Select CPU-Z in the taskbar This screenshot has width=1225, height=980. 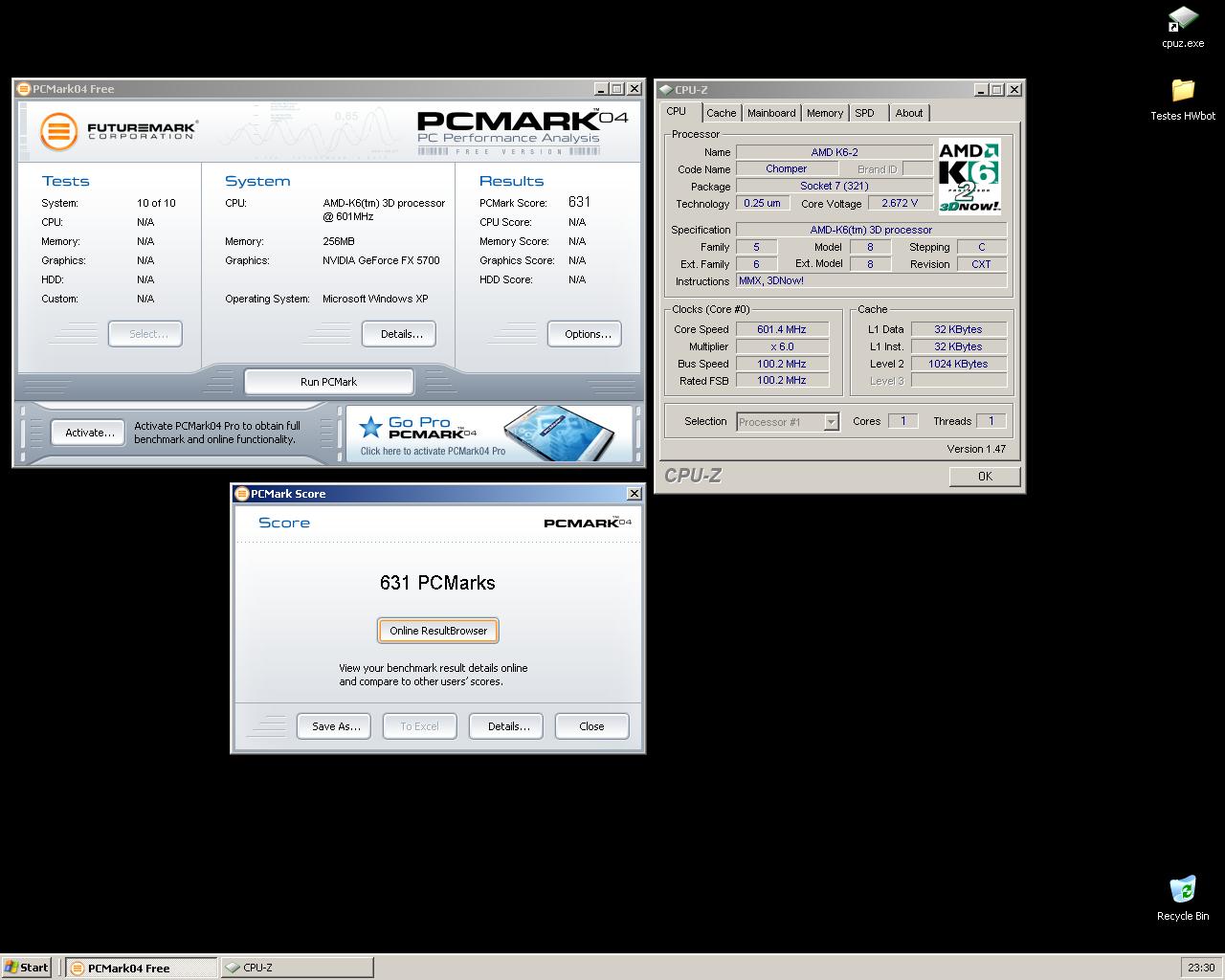[297, 968]
